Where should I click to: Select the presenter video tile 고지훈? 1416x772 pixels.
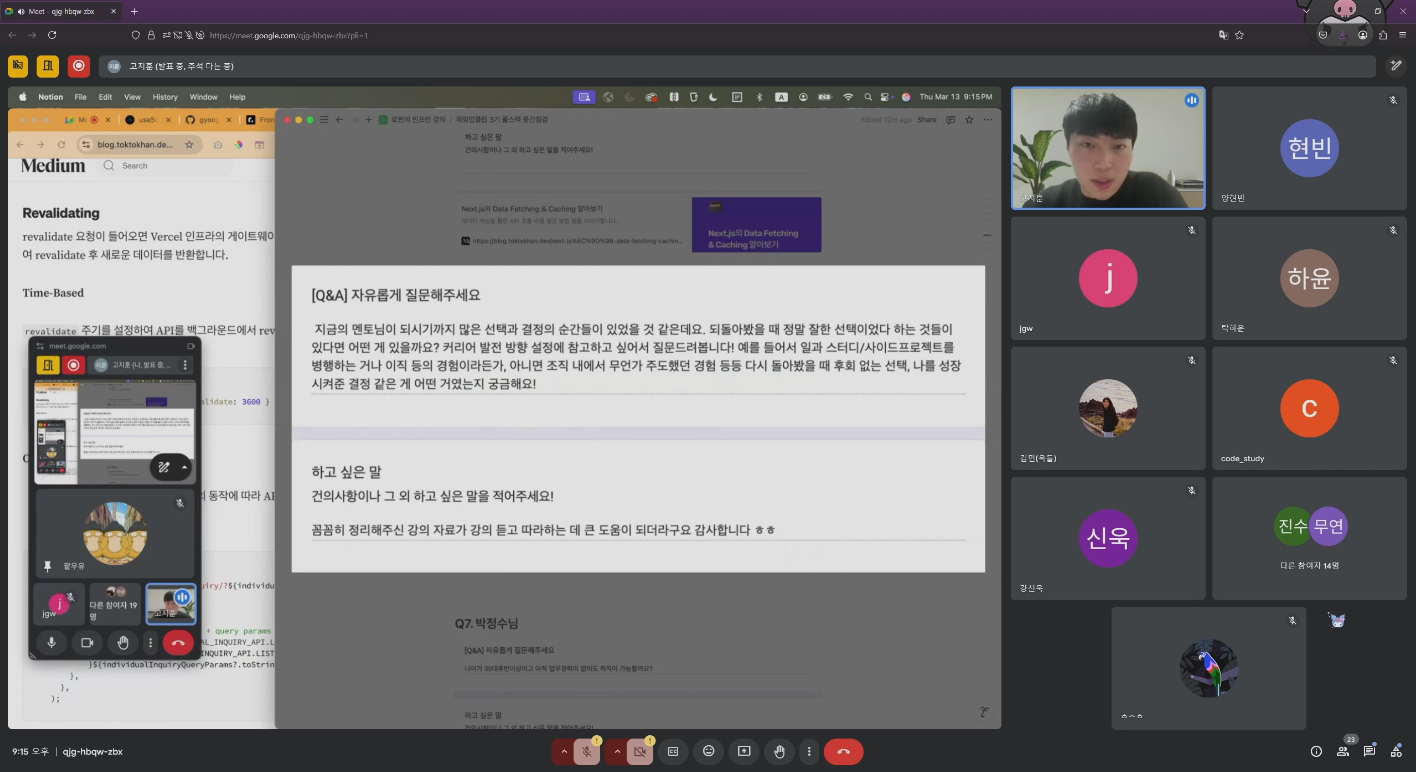(1108, 148)
